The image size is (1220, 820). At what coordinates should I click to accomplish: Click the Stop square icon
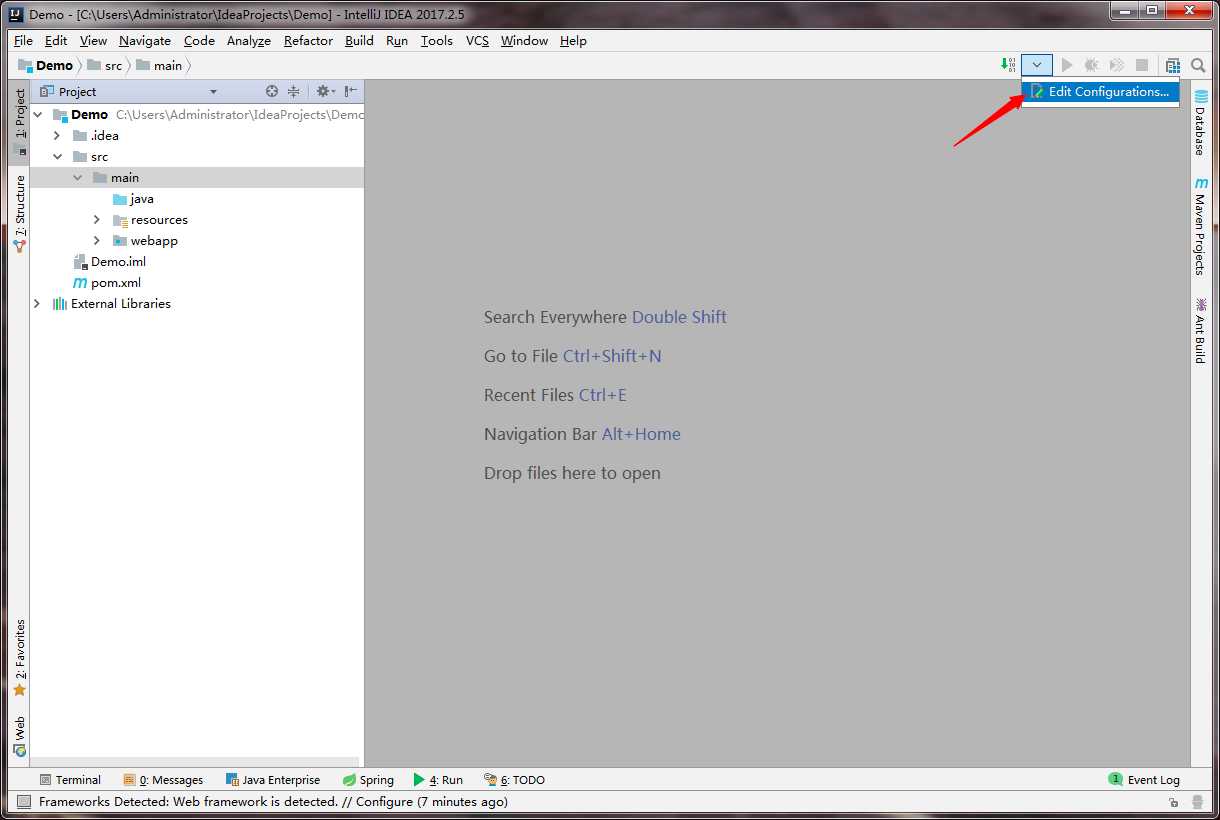coord(1142,65)
